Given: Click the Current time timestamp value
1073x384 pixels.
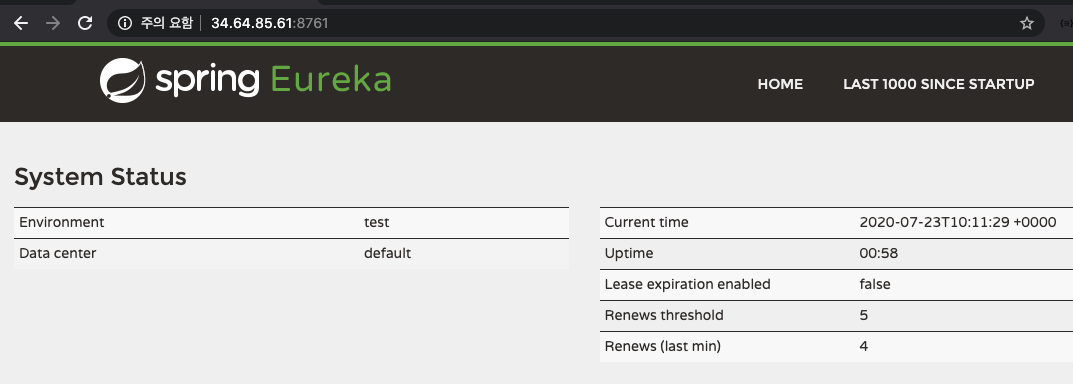Looking at the screenshot, I should tap(958, 222).
